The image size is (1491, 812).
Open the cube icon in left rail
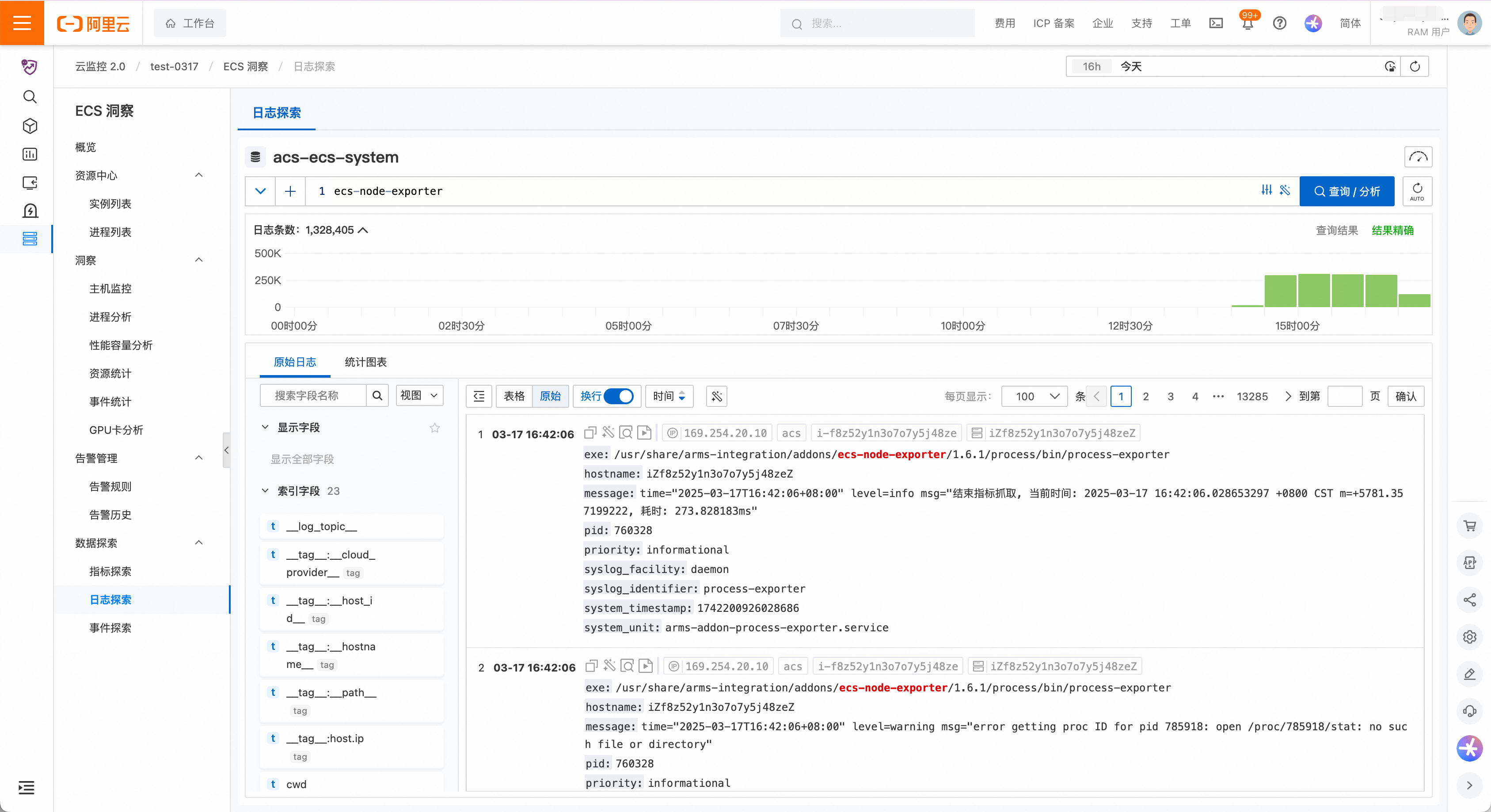30,125
